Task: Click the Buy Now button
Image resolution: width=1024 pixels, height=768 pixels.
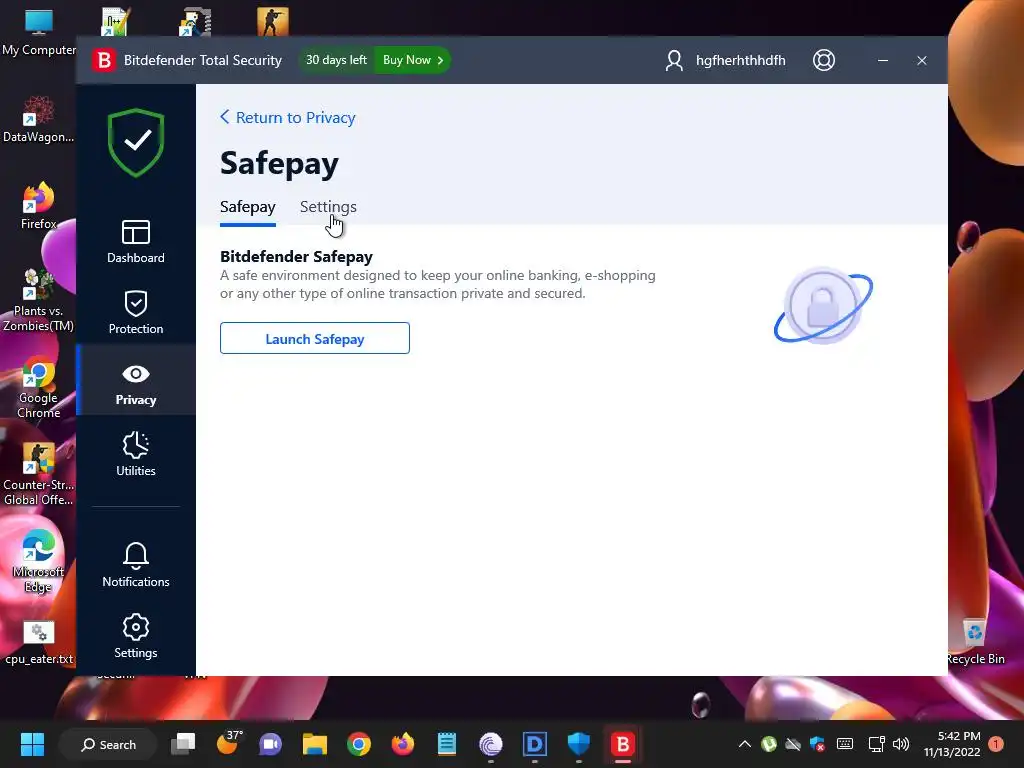Action: [x=412, y=60]
